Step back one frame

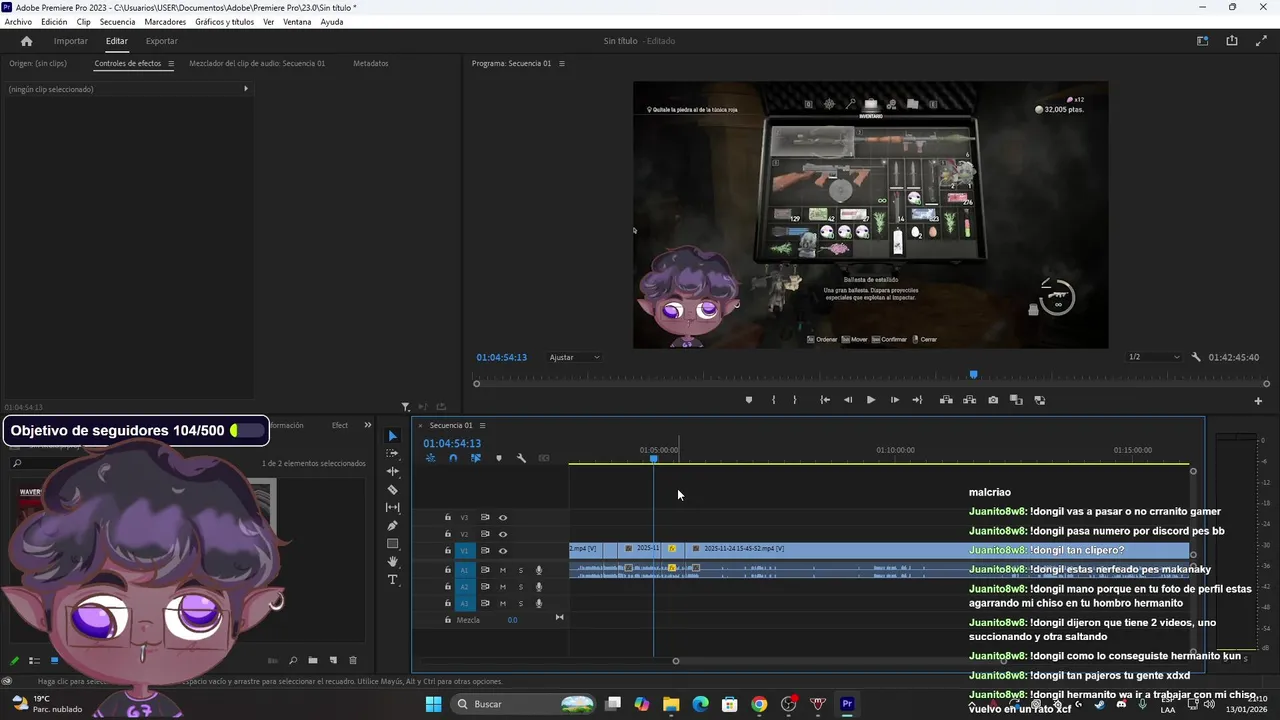848,400
